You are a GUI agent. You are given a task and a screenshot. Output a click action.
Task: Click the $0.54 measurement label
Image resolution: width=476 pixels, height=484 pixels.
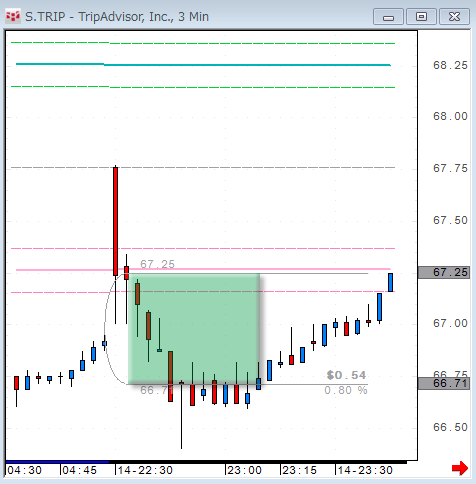click(346, 375)
